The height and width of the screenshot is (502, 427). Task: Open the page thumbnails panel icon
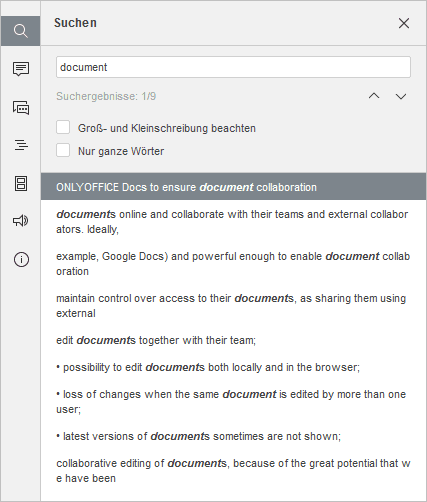(x=21, y=183)
